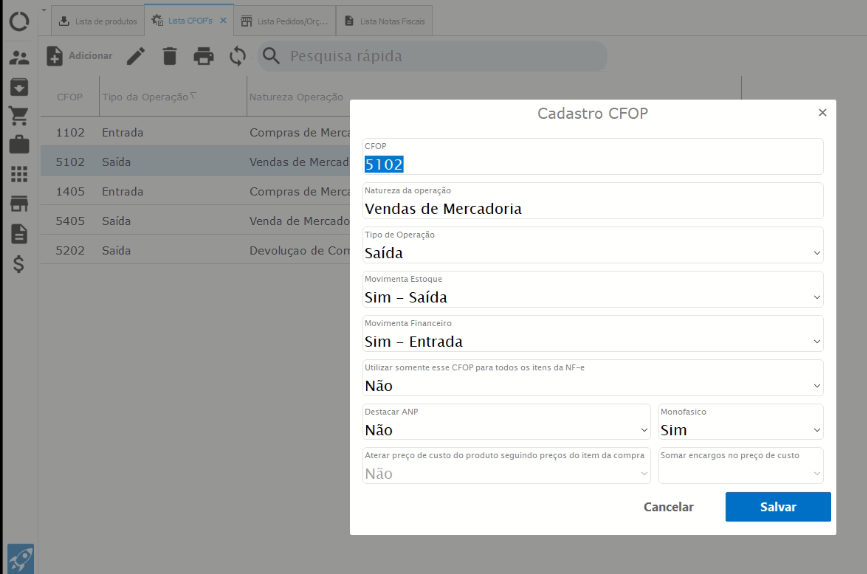Open the Movimenta Financeiro dropdown
867x574 pixels.
pyautogui.click(x=593, y=341)
